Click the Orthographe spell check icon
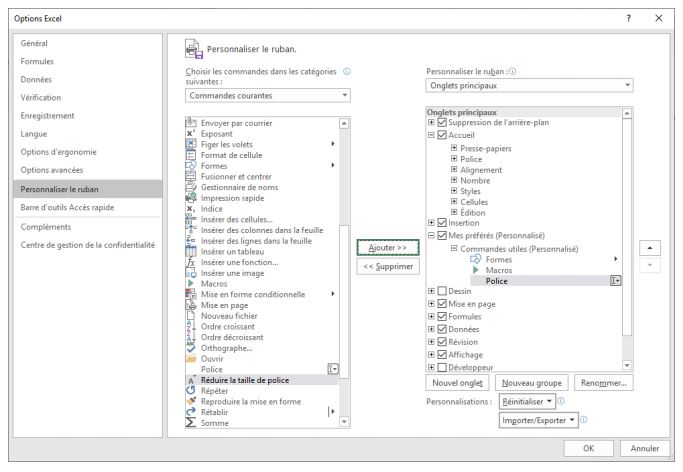The height and width of the screenshot is (472, 683). pyautogui.click(x=192, y=348)
